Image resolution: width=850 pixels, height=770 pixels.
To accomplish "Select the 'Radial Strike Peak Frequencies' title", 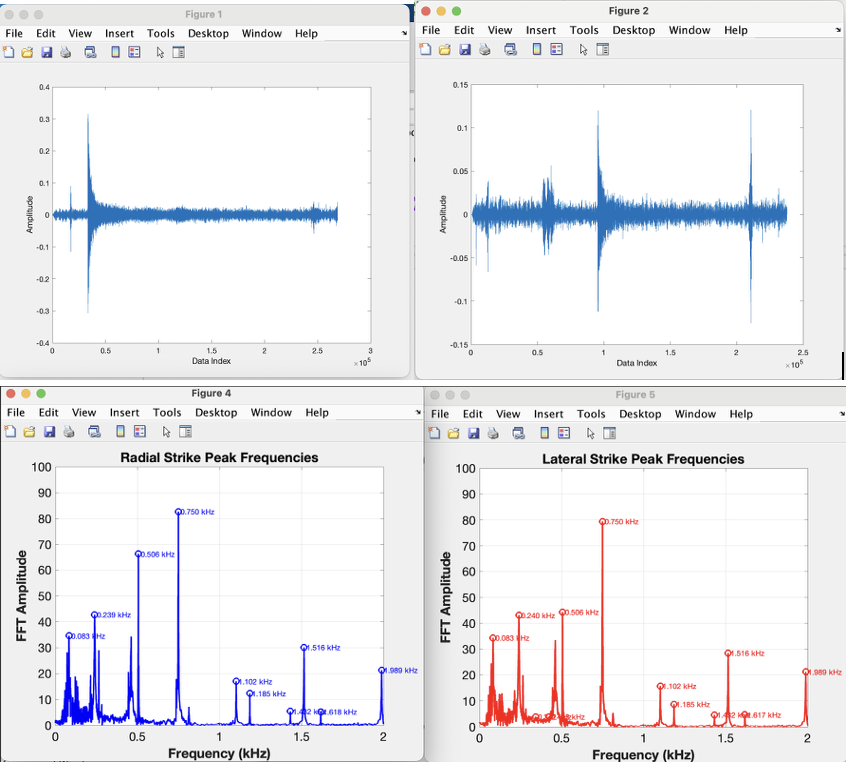I will 219,458.
